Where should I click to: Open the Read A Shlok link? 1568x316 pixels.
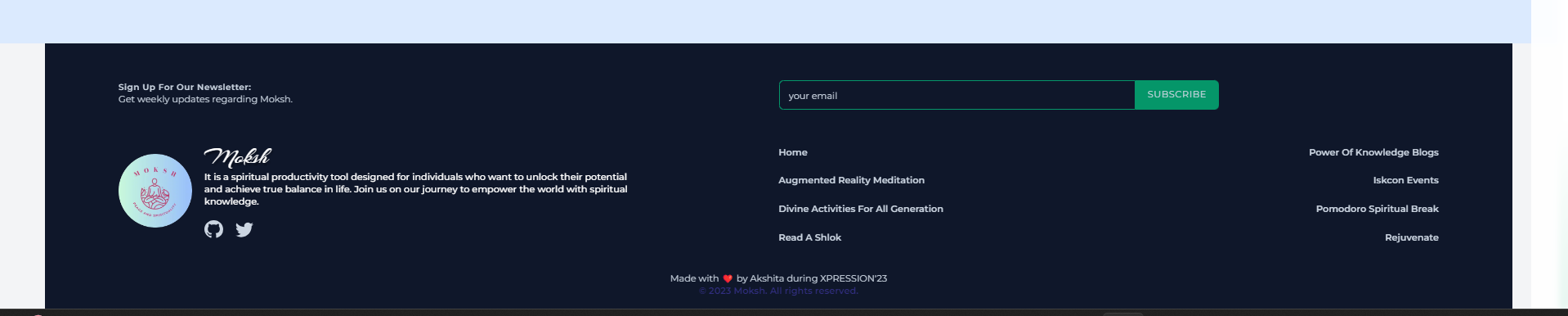pos(809,237)
